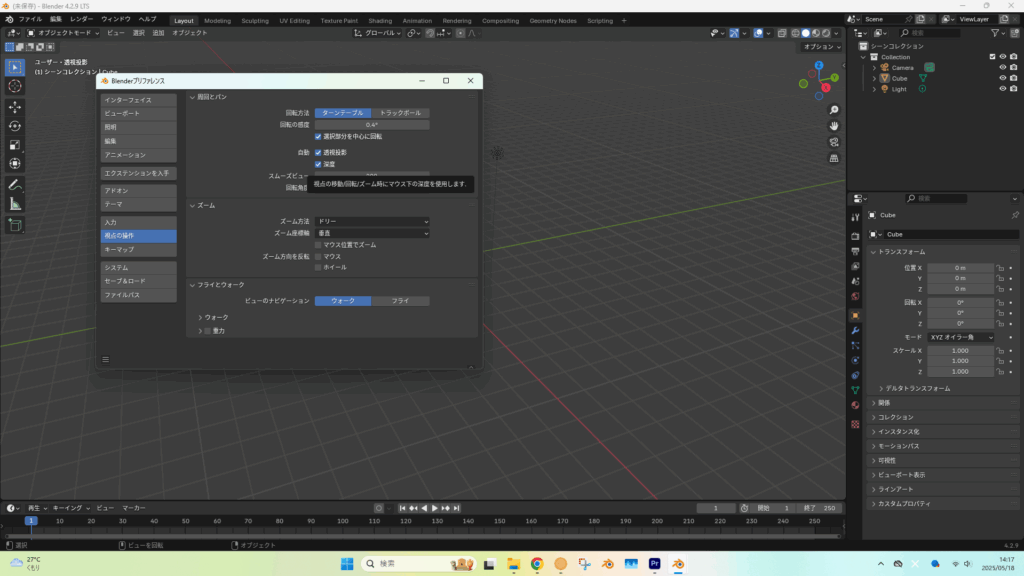
Task: Open the ウィンドウ menu
Action: coord(116,19)
